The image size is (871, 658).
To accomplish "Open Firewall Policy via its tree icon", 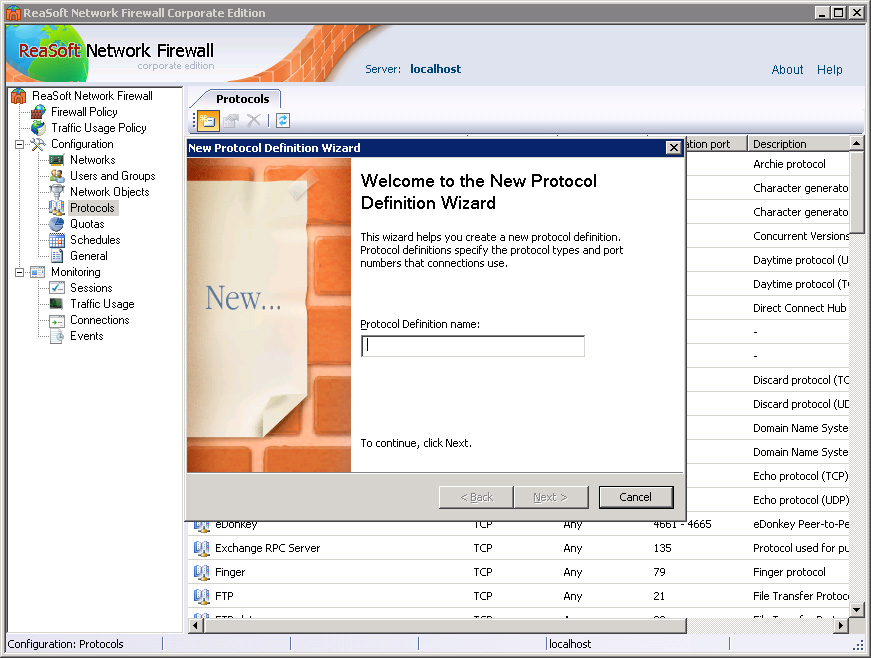I will (38, 112).
